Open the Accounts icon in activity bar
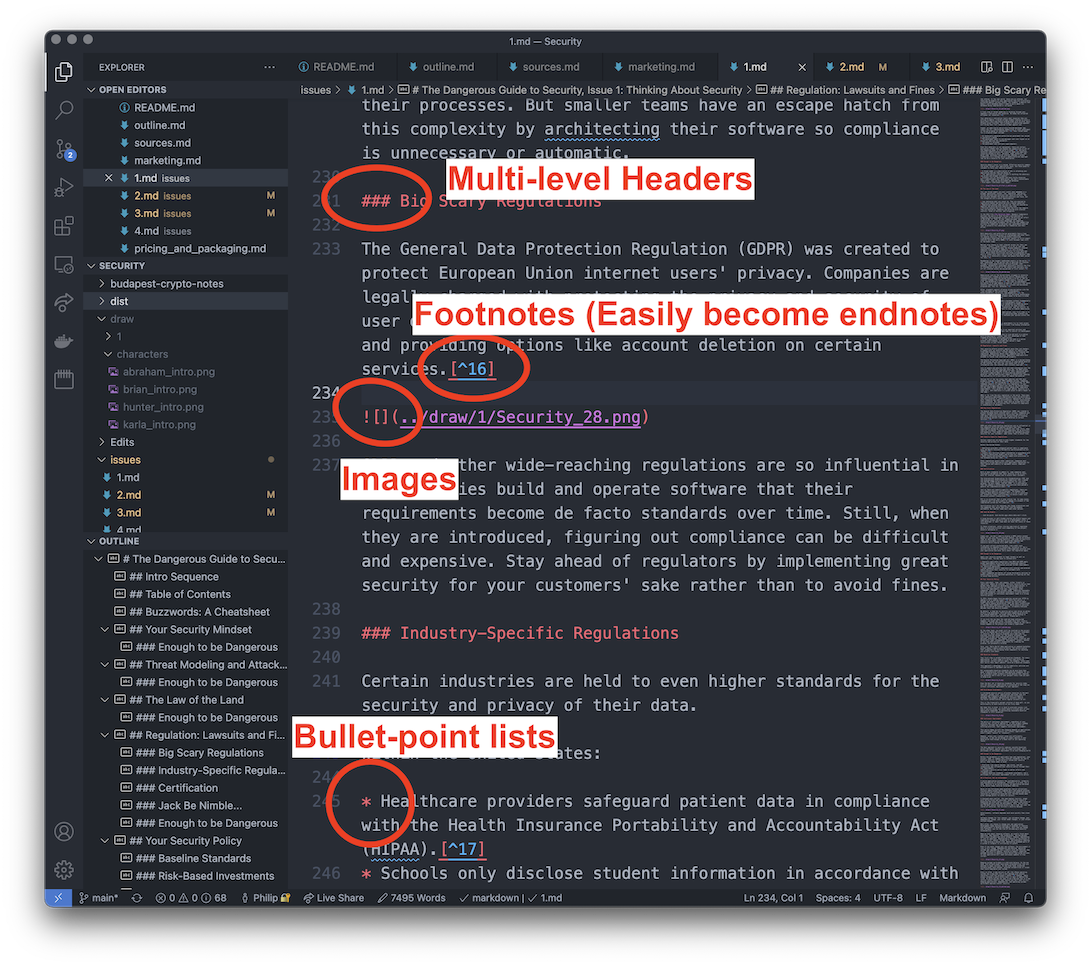 (63, 831)
